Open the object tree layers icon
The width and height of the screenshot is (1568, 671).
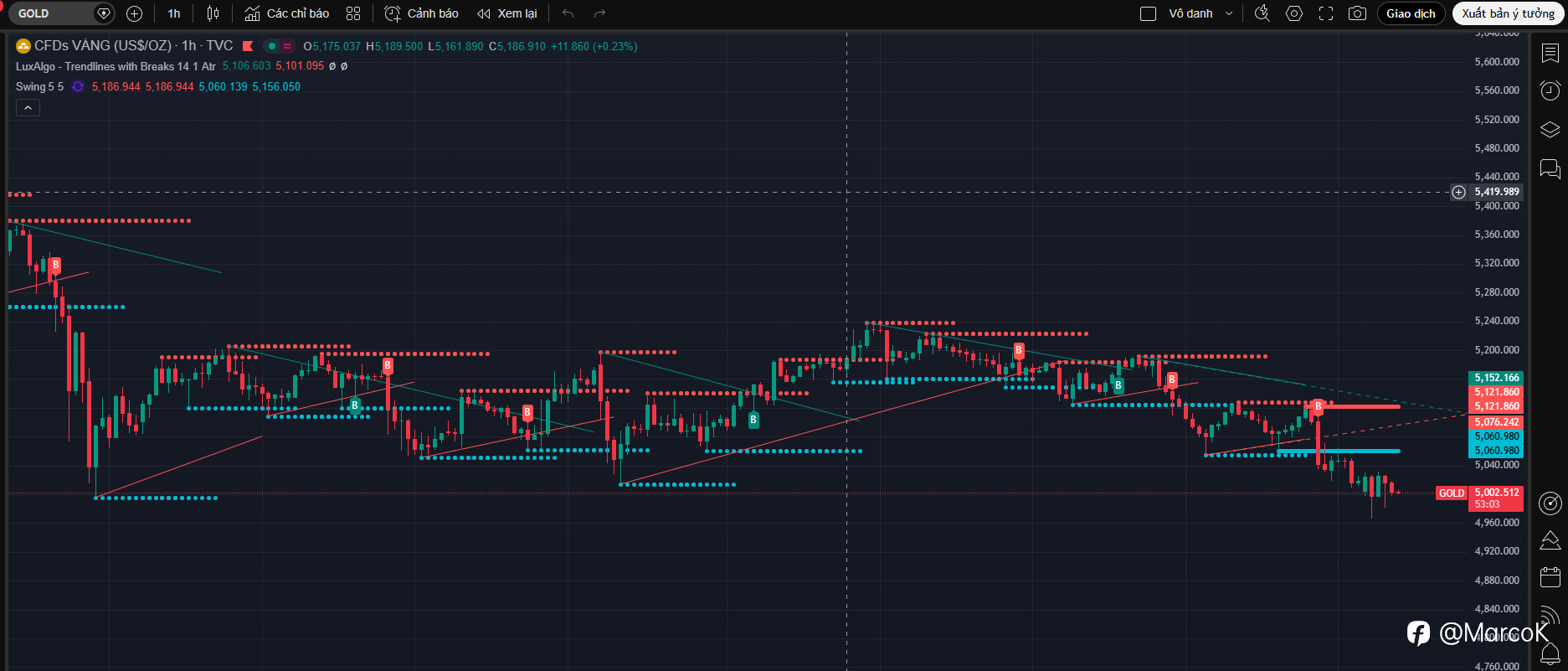[1550, 130]
